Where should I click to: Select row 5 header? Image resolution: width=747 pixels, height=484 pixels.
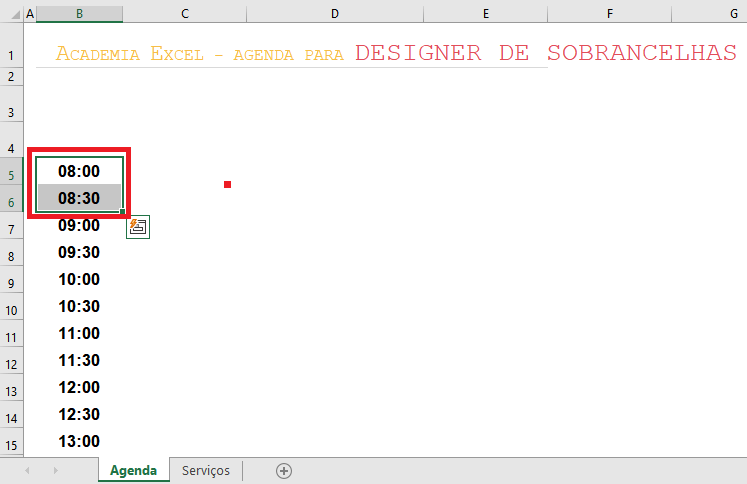[11, 175]
